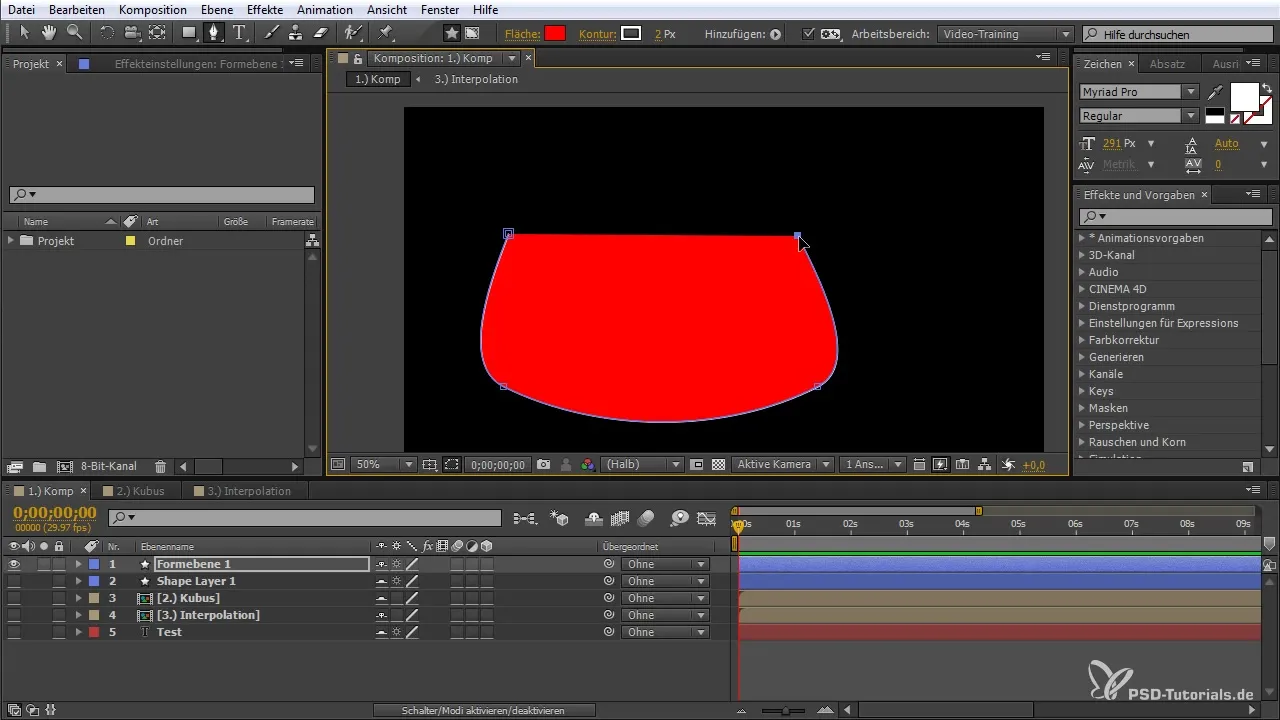Click the snapshot camera icon in viewer
Image resolution: width=1280 pixels, height=720 pixels.
coord(543,465)
